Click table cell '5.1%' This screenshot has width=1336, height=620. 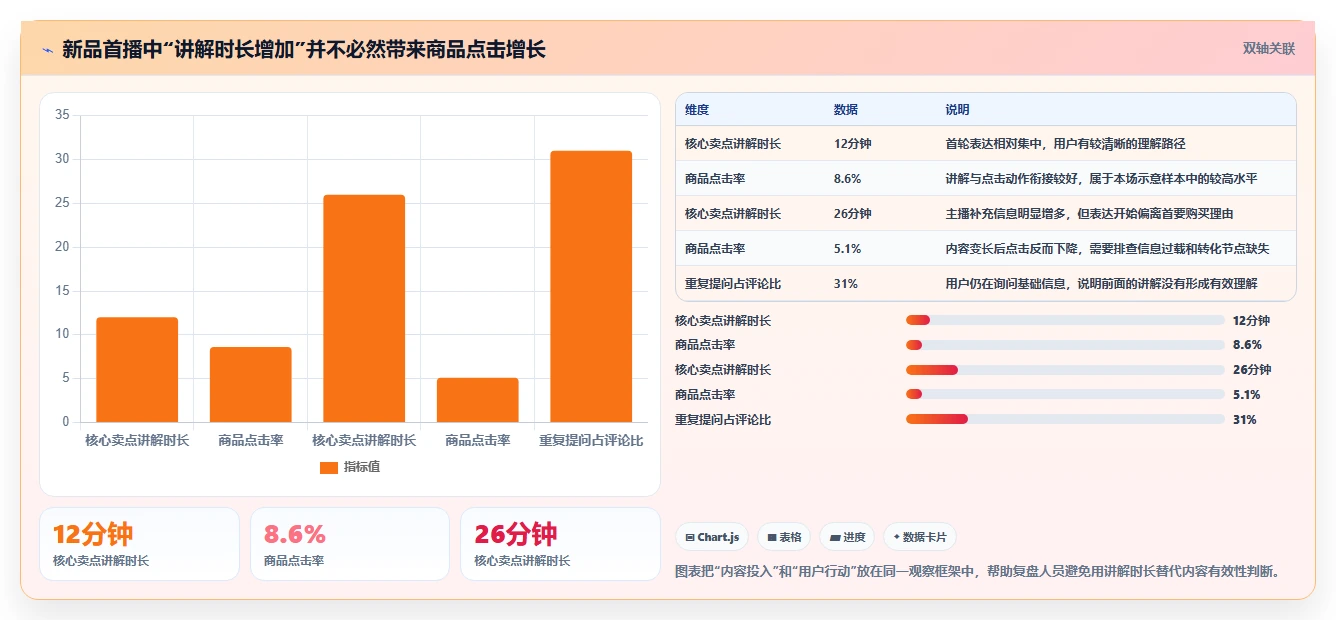point(848,249)
